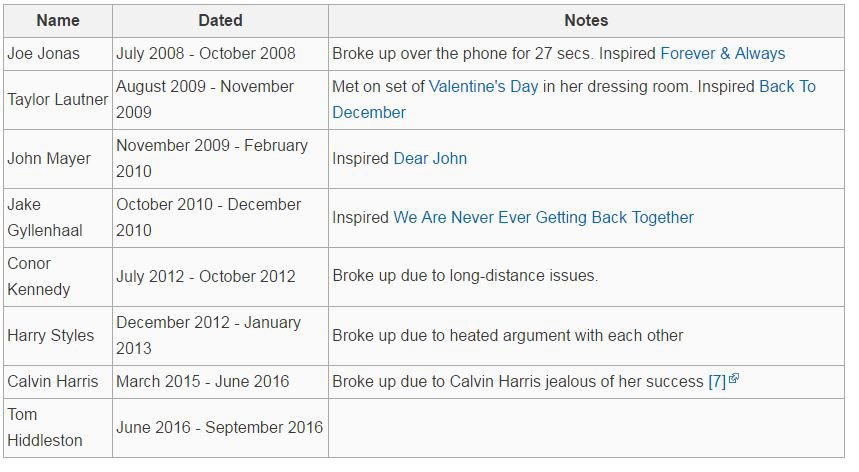Open the Forever & Always link
The height and width of the screenshot is (472, 859).
point(723,54)
